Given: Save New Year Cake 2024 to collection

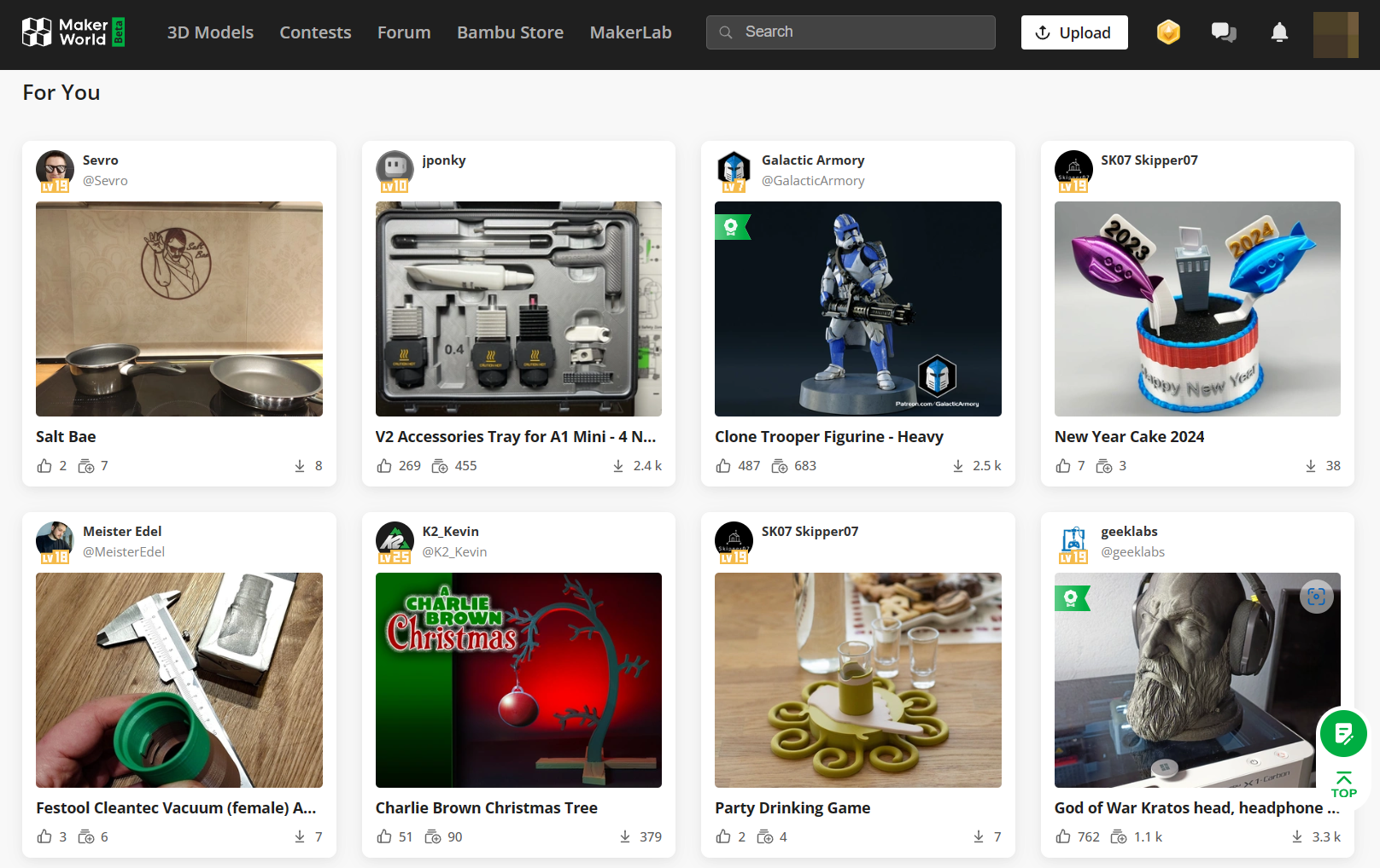Looking at the screenshot, I should point(1104,466).
